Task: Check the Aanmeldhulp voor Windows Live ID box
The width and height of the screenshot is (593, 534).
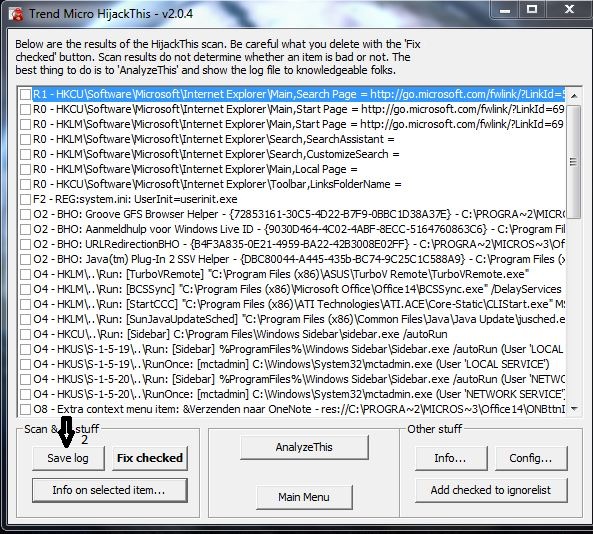Action: click(25, 229)
